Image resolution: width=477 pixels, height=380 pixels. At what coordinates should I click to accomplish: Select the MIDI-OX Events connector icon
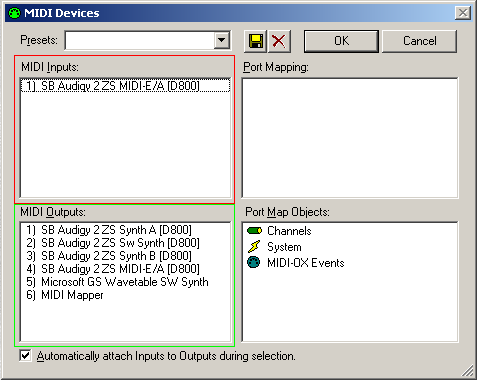click(254, 263)
